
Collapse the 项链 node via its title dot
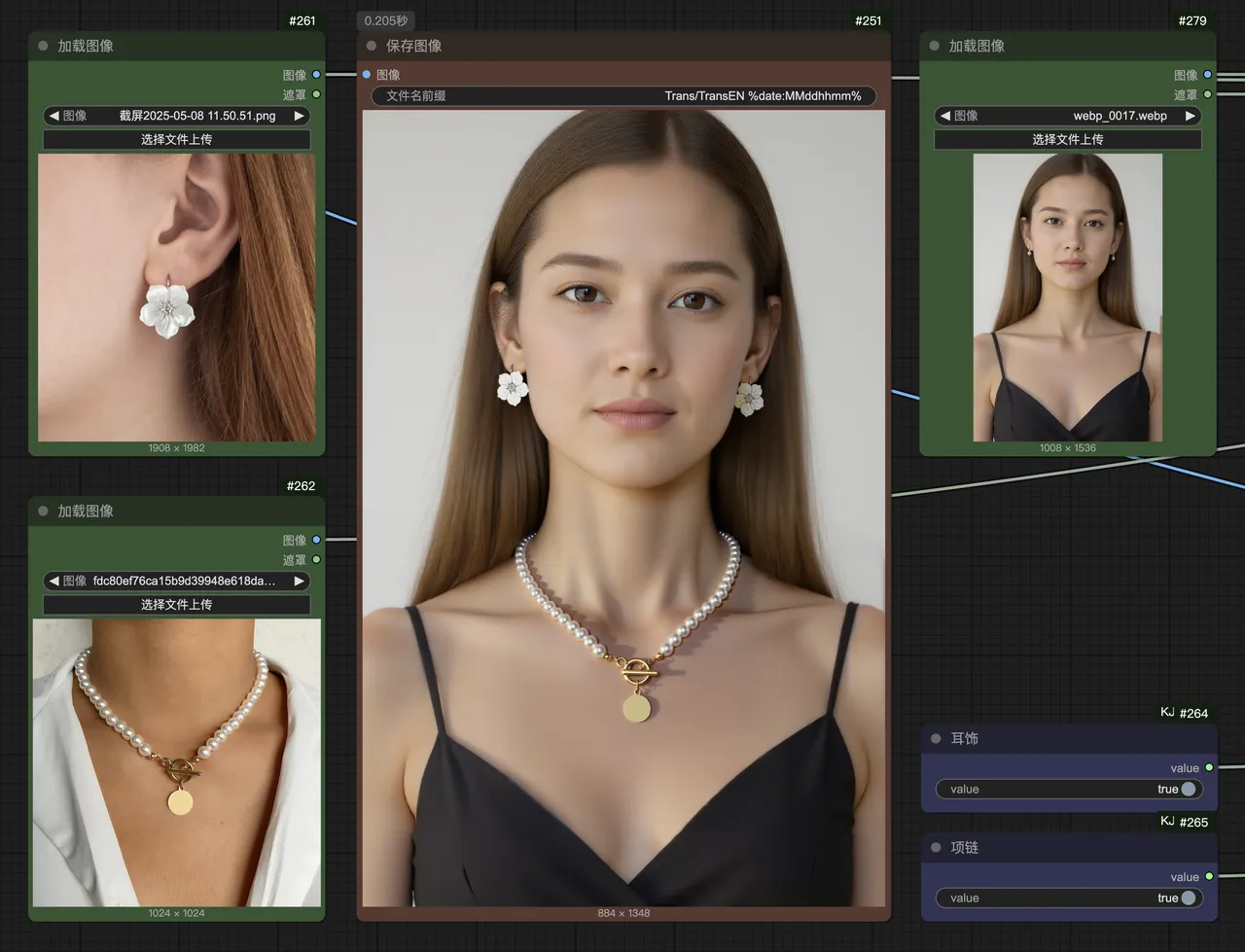coord(936,848)
